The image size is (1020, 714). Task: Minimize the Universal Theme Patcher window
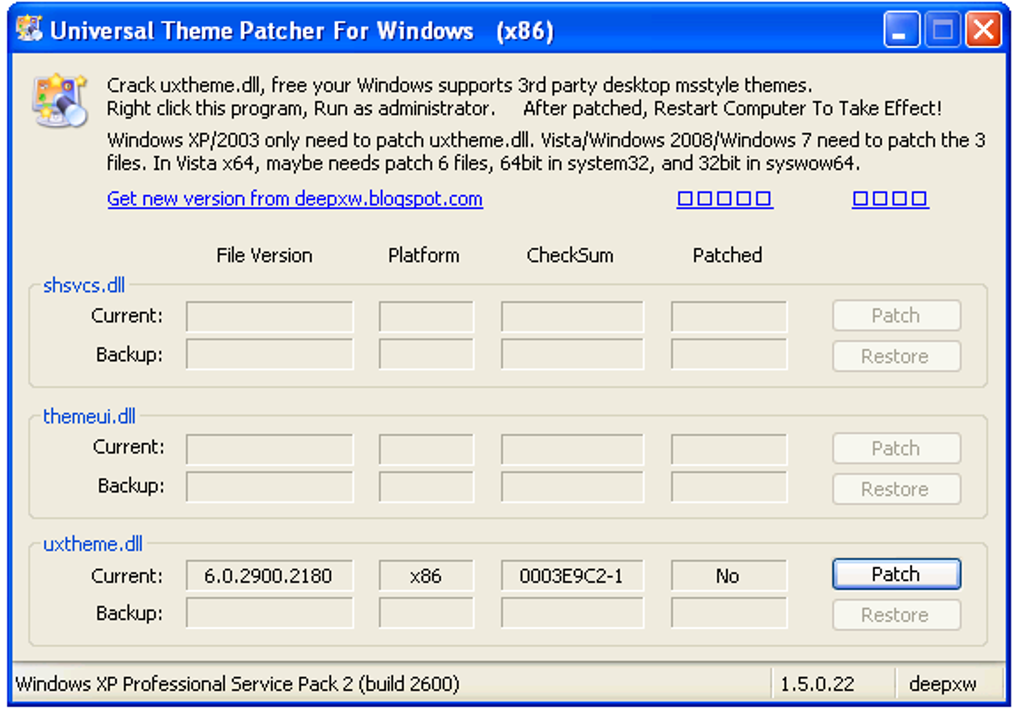901,30
